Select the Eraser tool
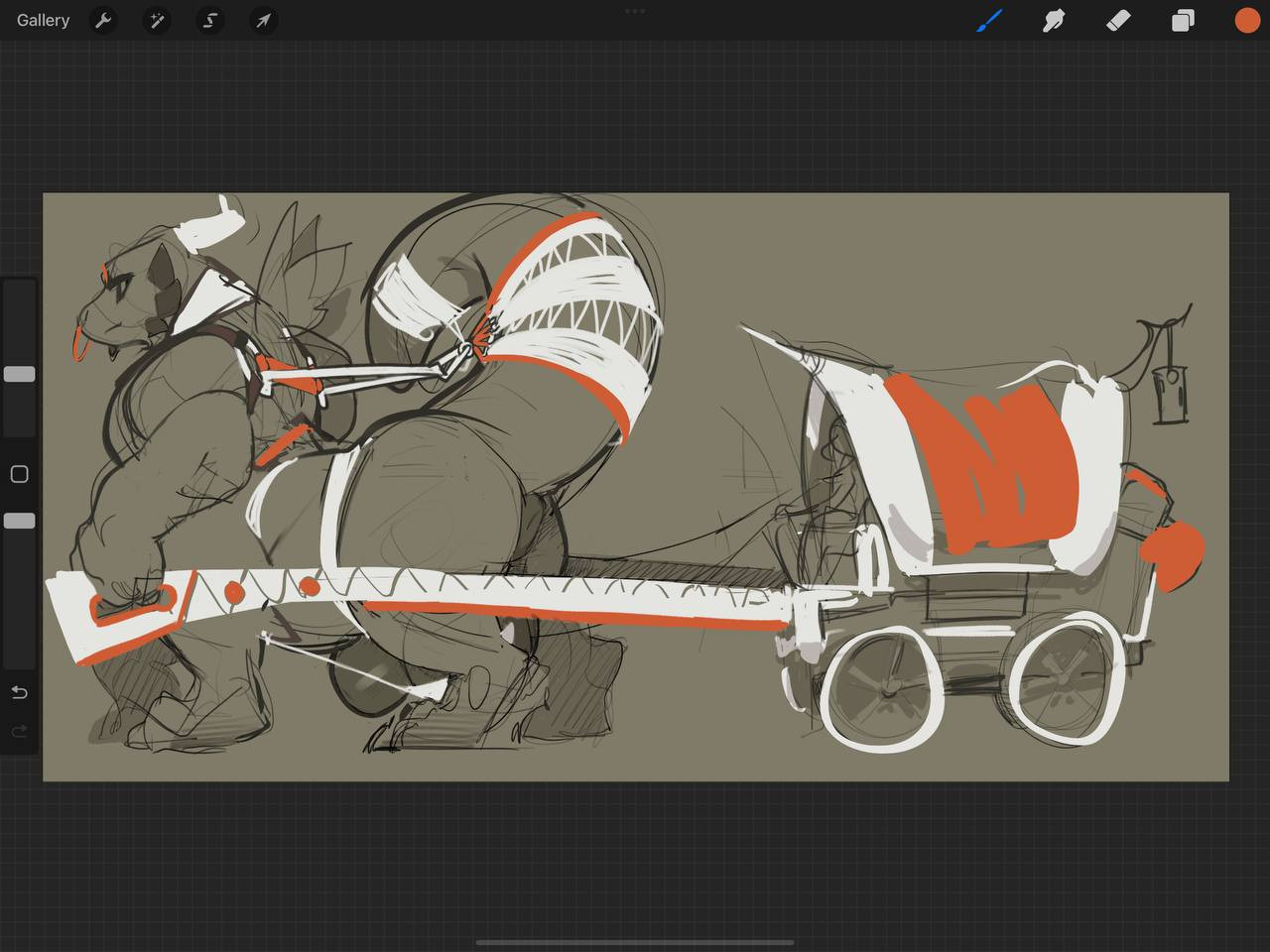 pos(1118,20)
